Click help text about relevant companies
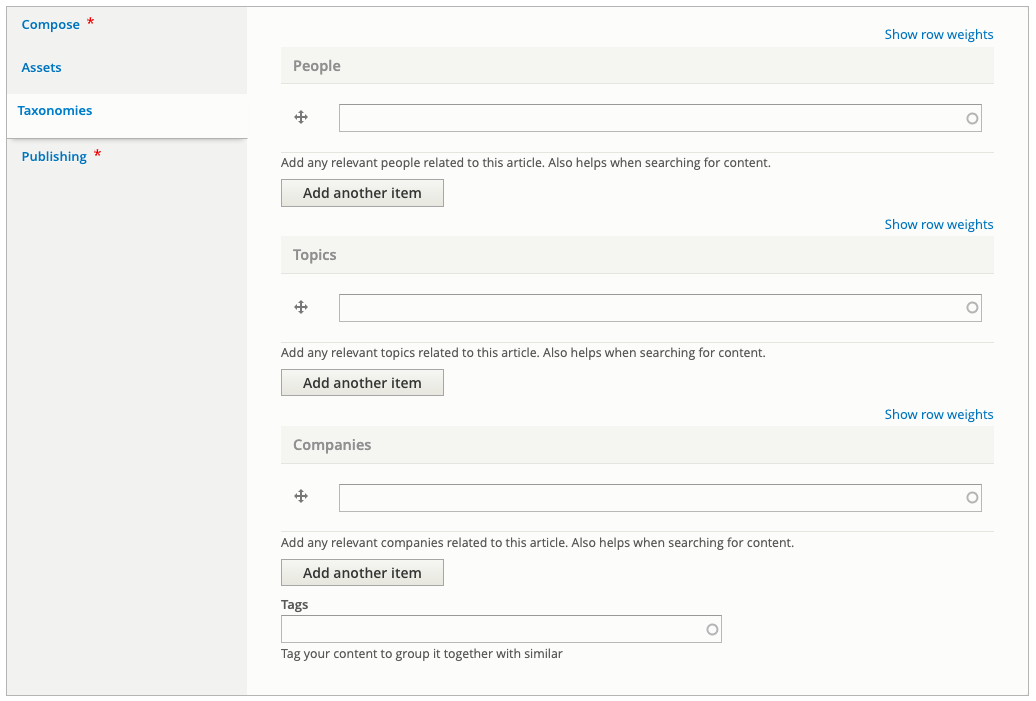 [537, 542]
